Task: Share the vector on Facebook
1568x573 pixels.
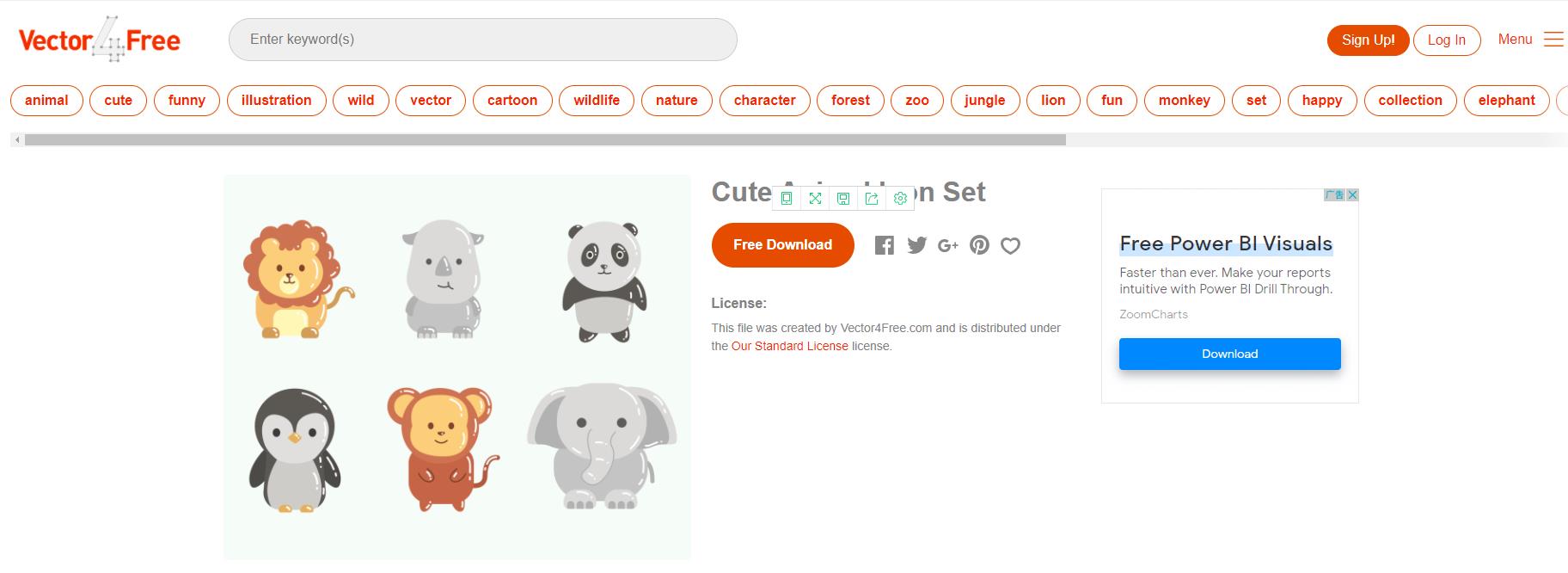Action: point(884,245)
